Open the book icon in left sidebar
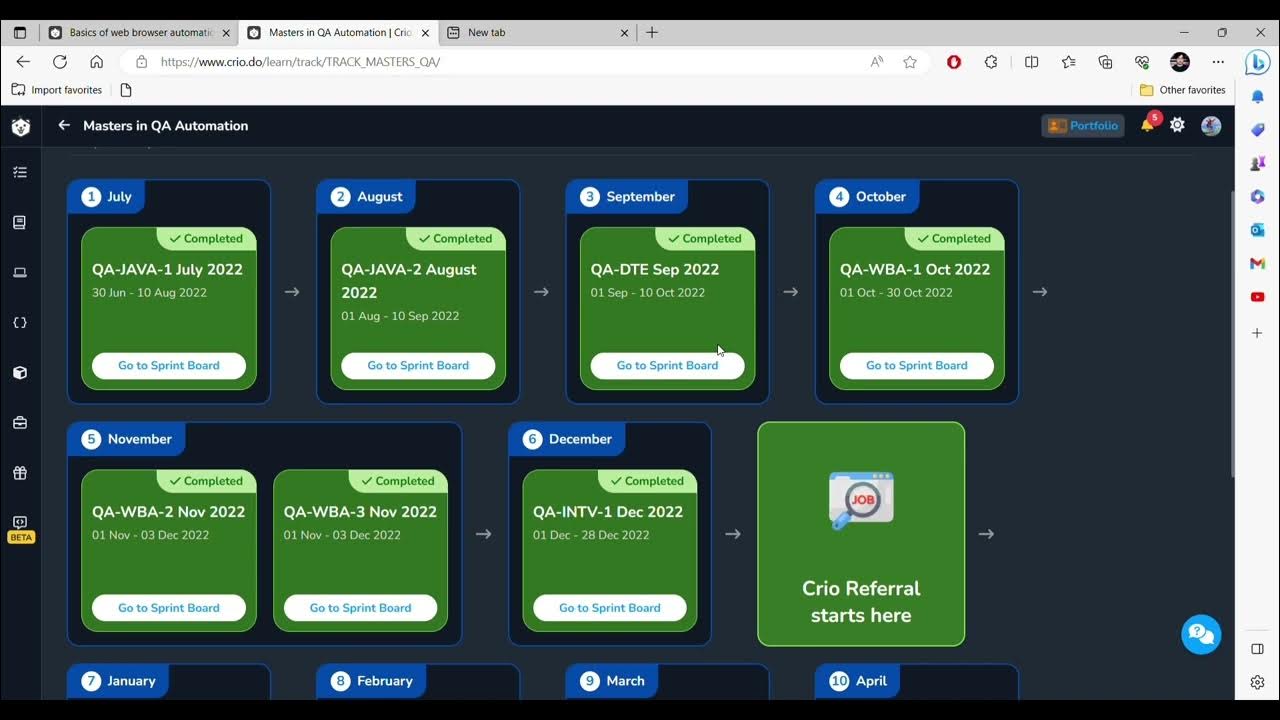Screen dimensions: 1280x720 tap(20, 222)
